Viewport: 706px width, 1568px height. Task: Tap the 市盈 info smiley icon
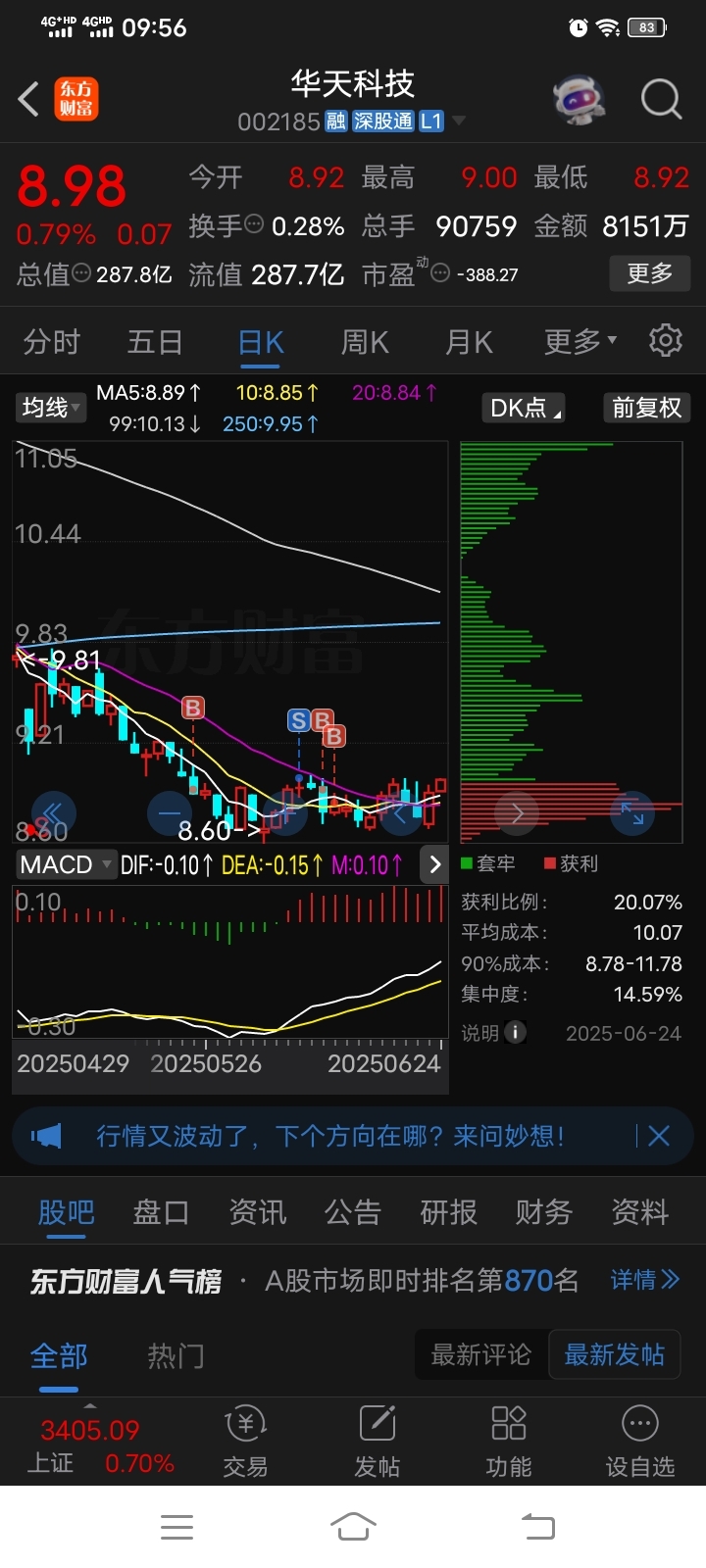(x=440, y=273)
